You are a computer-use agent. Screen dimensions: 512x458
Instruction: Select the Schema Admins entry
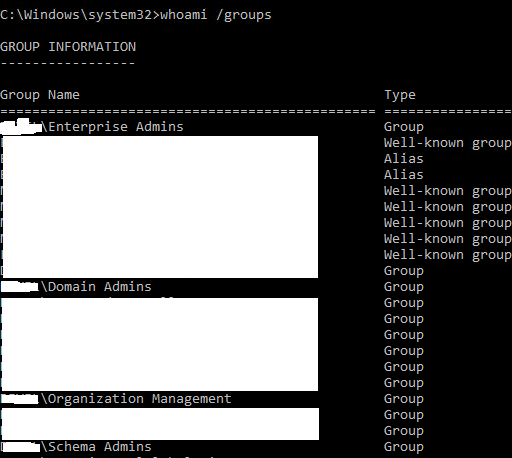100,447
